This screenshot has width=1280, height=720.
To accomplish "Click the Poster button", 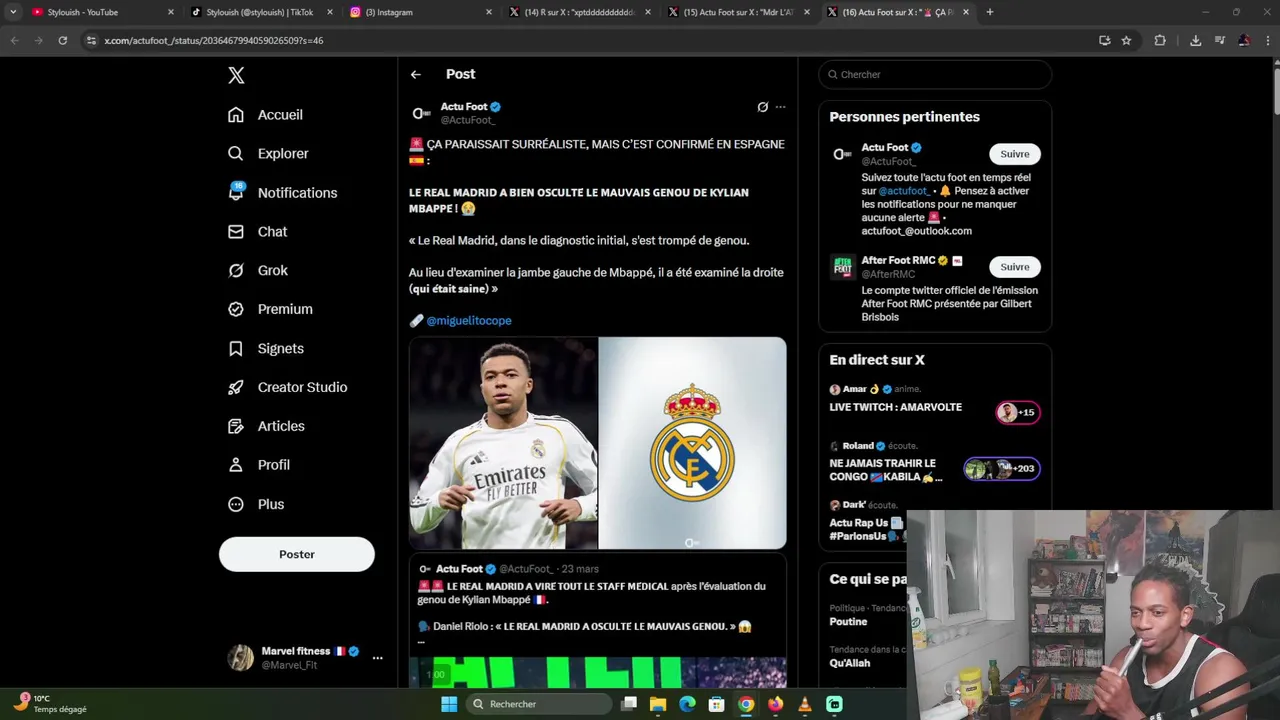I will [297, 554].
